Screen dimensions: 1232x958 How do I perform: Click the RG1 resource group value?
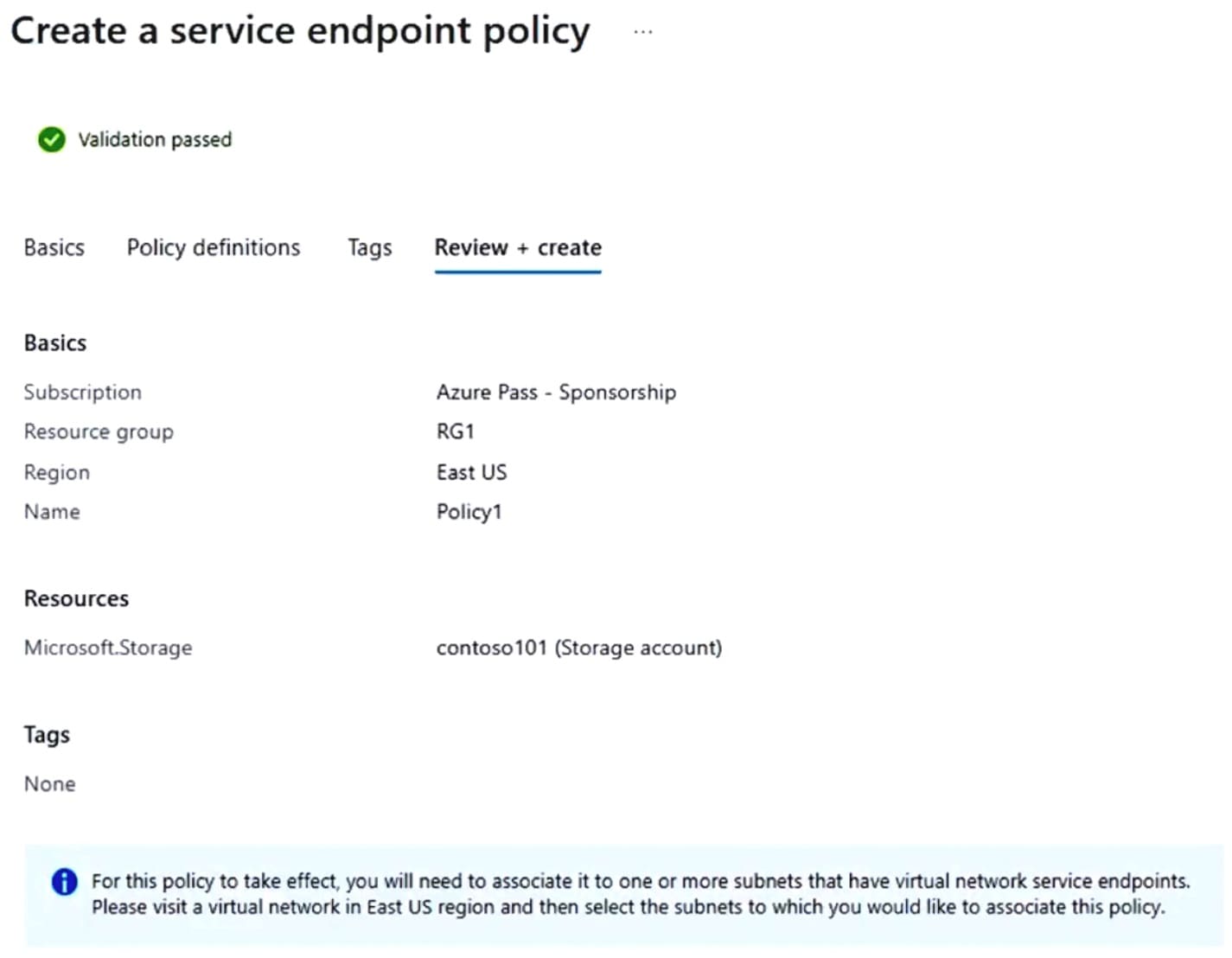point(456,431)
